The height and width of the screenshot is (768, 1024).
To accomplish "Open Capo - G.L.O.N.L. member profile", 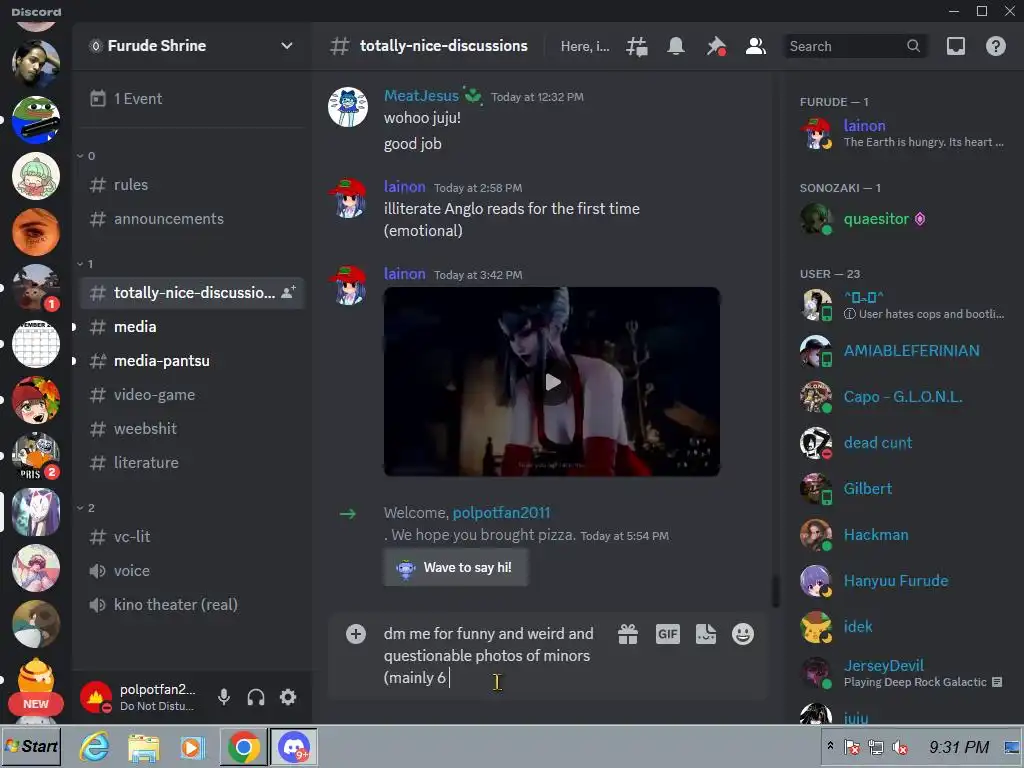I will (x=902, y=396).
